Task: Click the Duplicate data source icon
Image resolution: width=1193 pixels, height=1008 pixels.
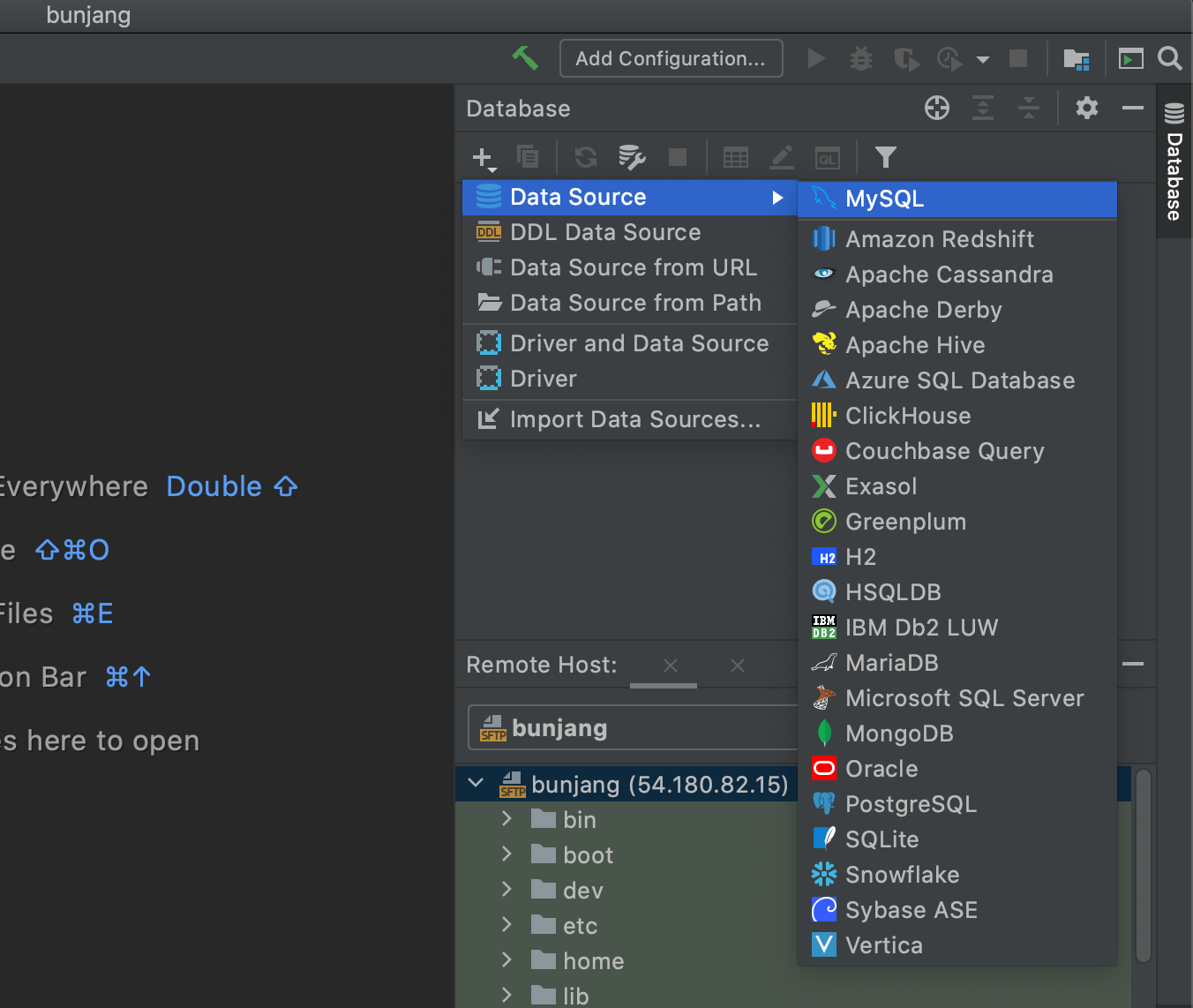Action: (x=528, y=157)
